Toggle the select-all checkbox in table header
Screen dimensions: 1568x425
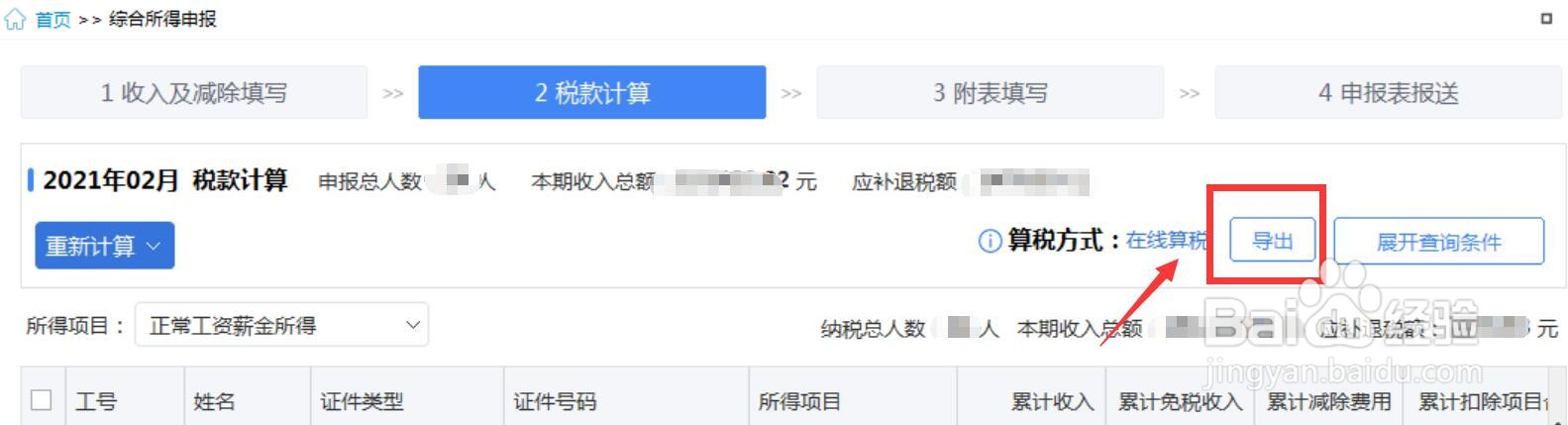click(42, 400)
